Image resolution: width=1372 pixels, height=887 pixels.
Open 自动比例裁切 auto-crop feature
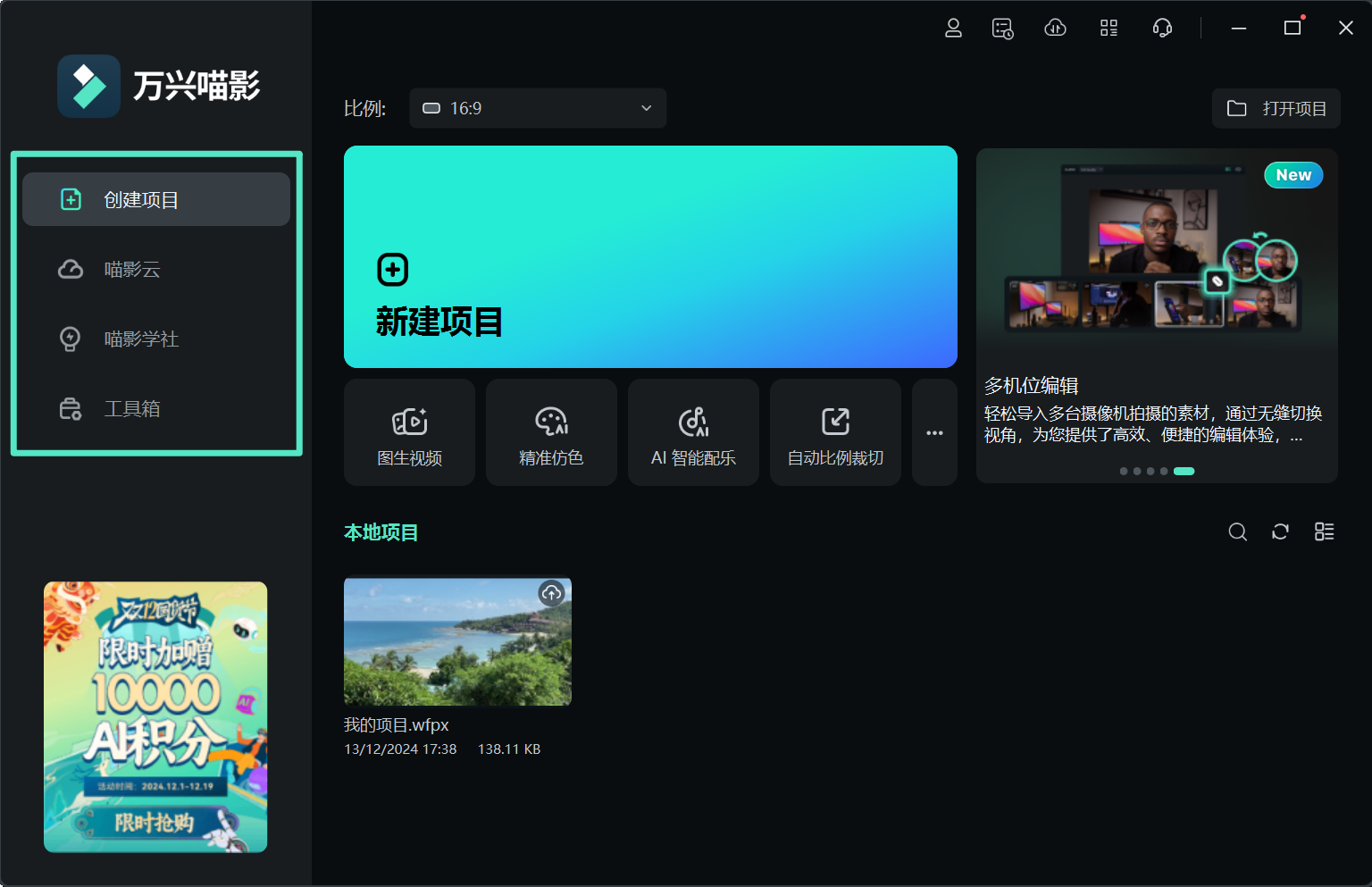point(834,432)
